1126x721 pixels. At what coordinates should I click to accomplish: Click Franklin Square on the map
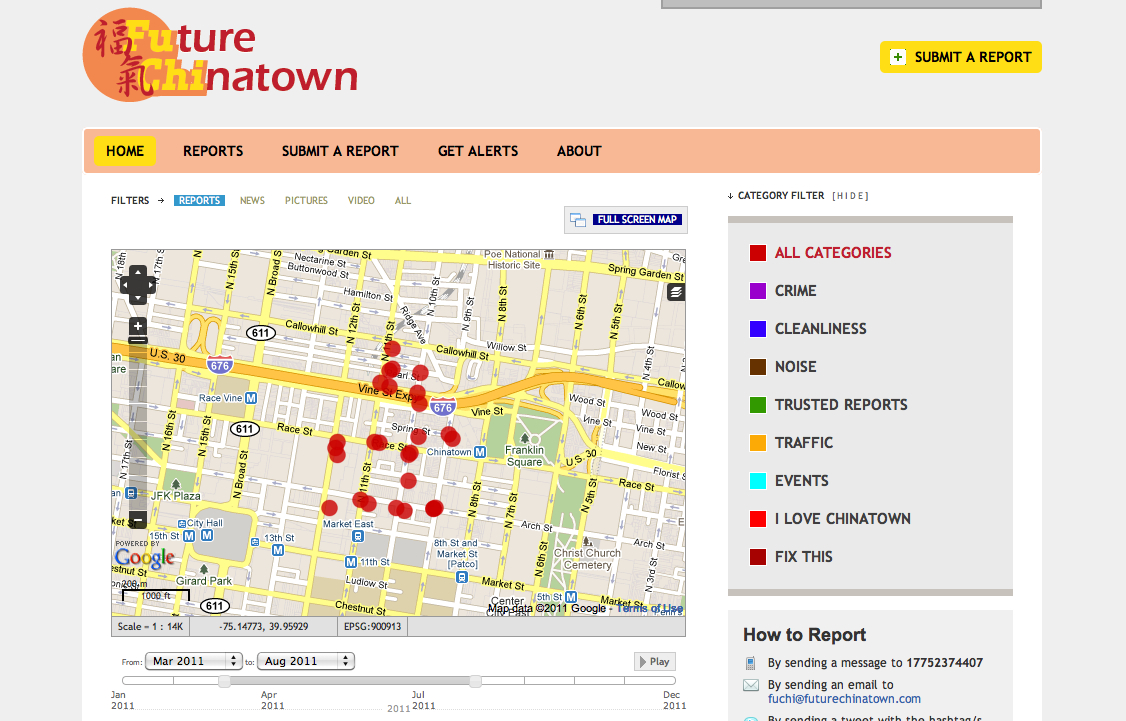[x=525, y=455]
